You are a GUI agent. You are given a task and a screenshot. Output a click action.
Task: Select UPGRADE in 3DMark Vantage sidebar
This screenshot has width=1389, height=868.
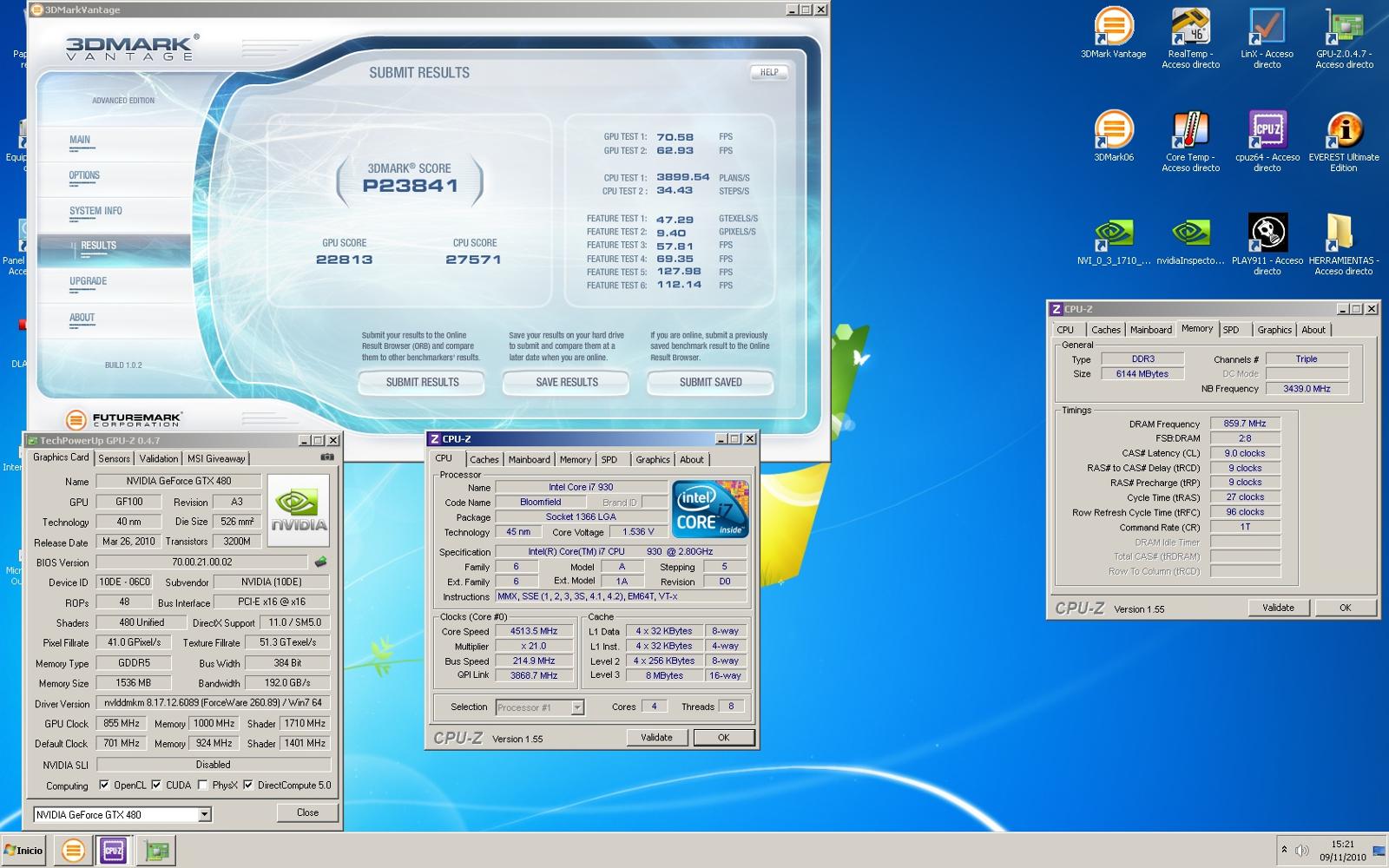point(88,281)
